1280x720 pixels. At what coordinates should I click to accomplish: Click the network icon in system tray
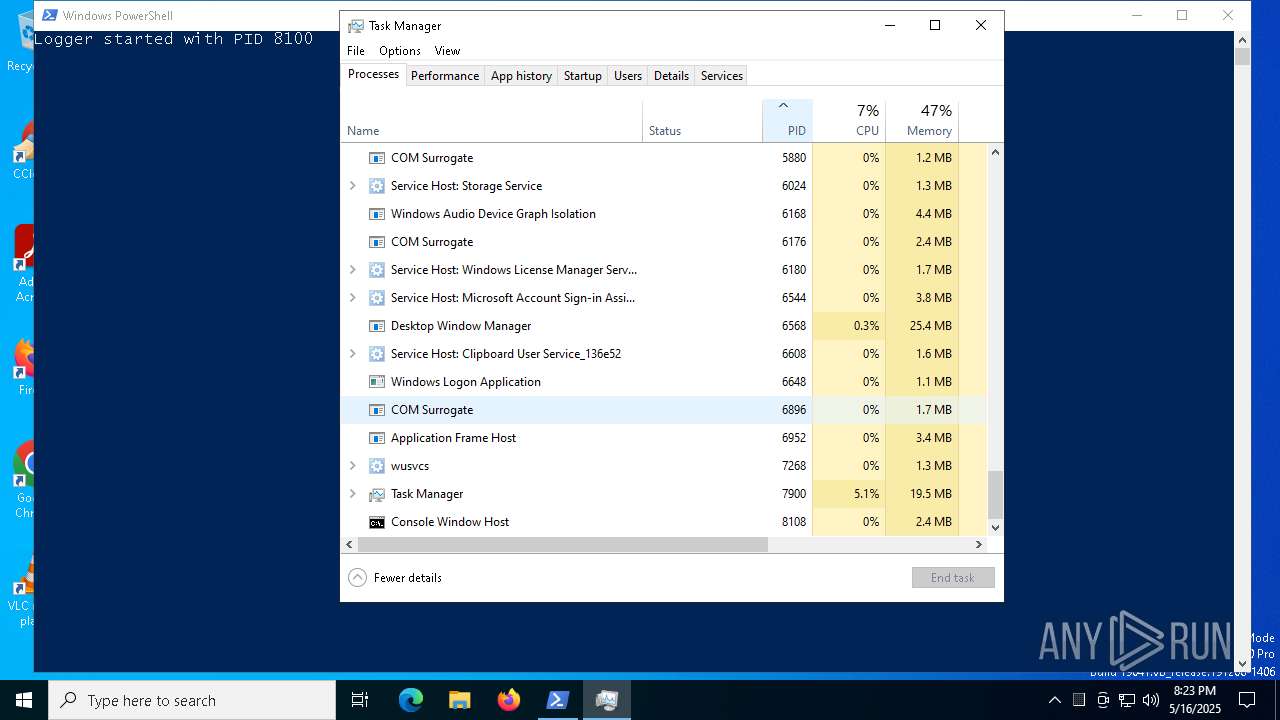(1127, 700)
